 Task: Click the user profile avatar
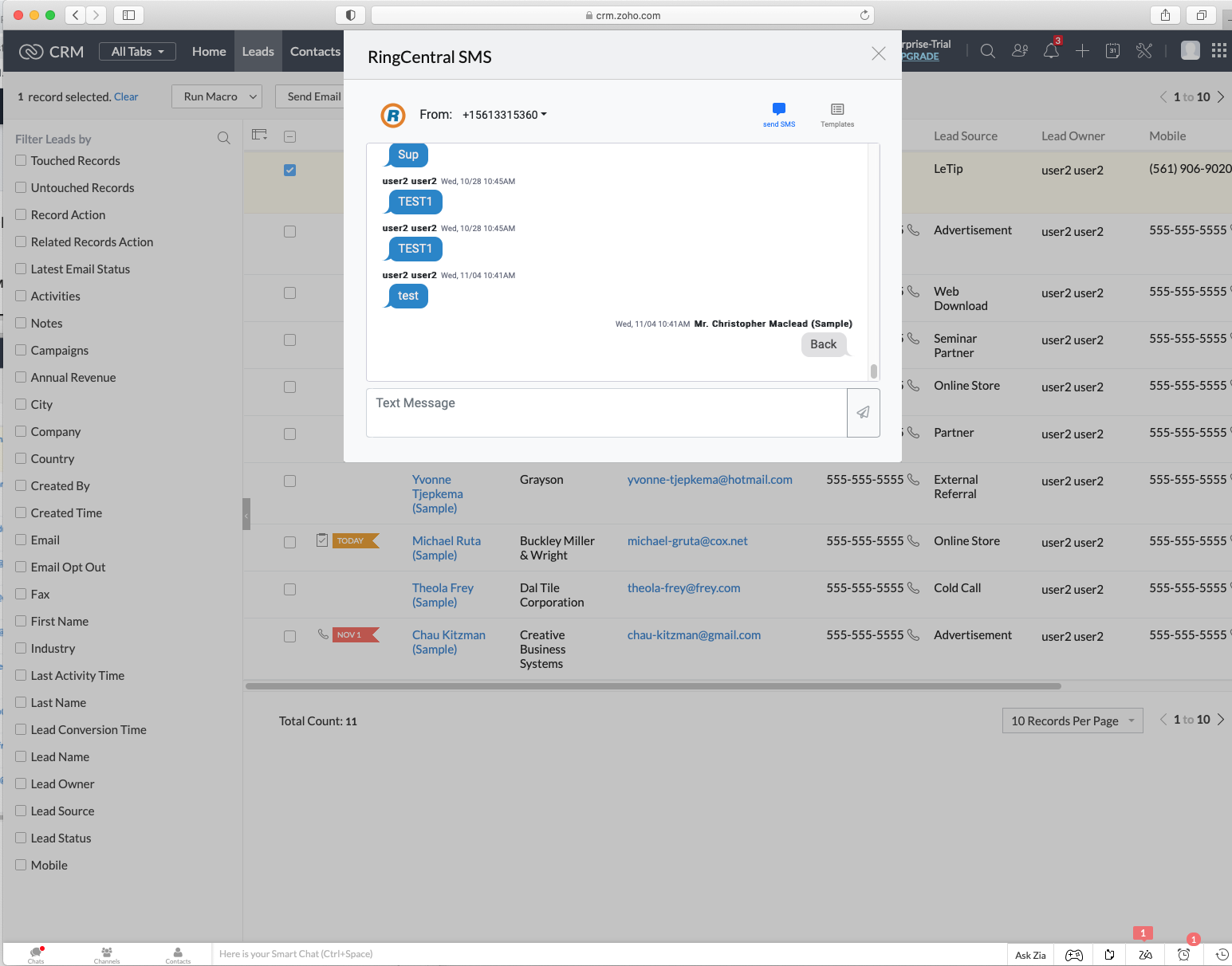[x=1191, y=51]
